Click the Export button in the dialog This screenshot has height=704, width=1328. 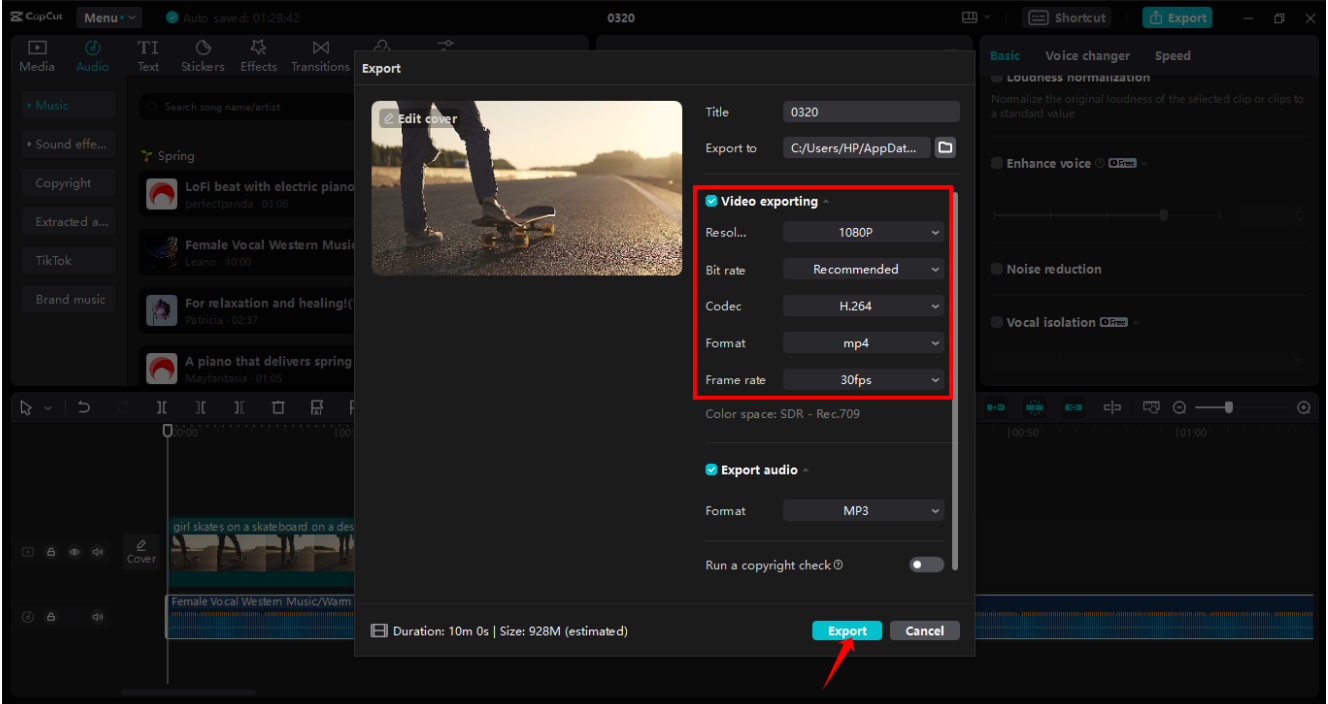click(x=847, y=631)
